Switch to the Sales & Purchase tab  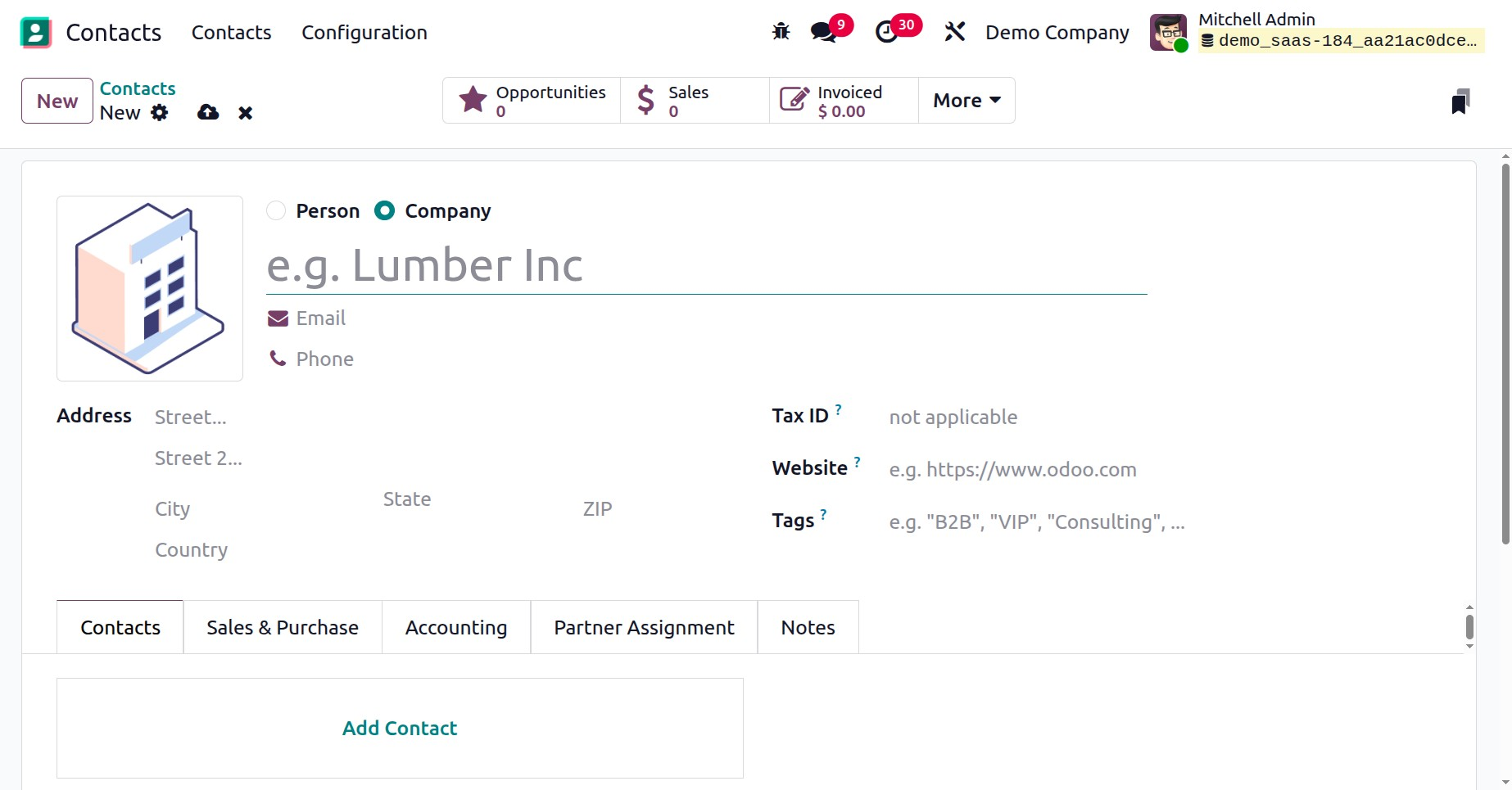coord(283,628)
